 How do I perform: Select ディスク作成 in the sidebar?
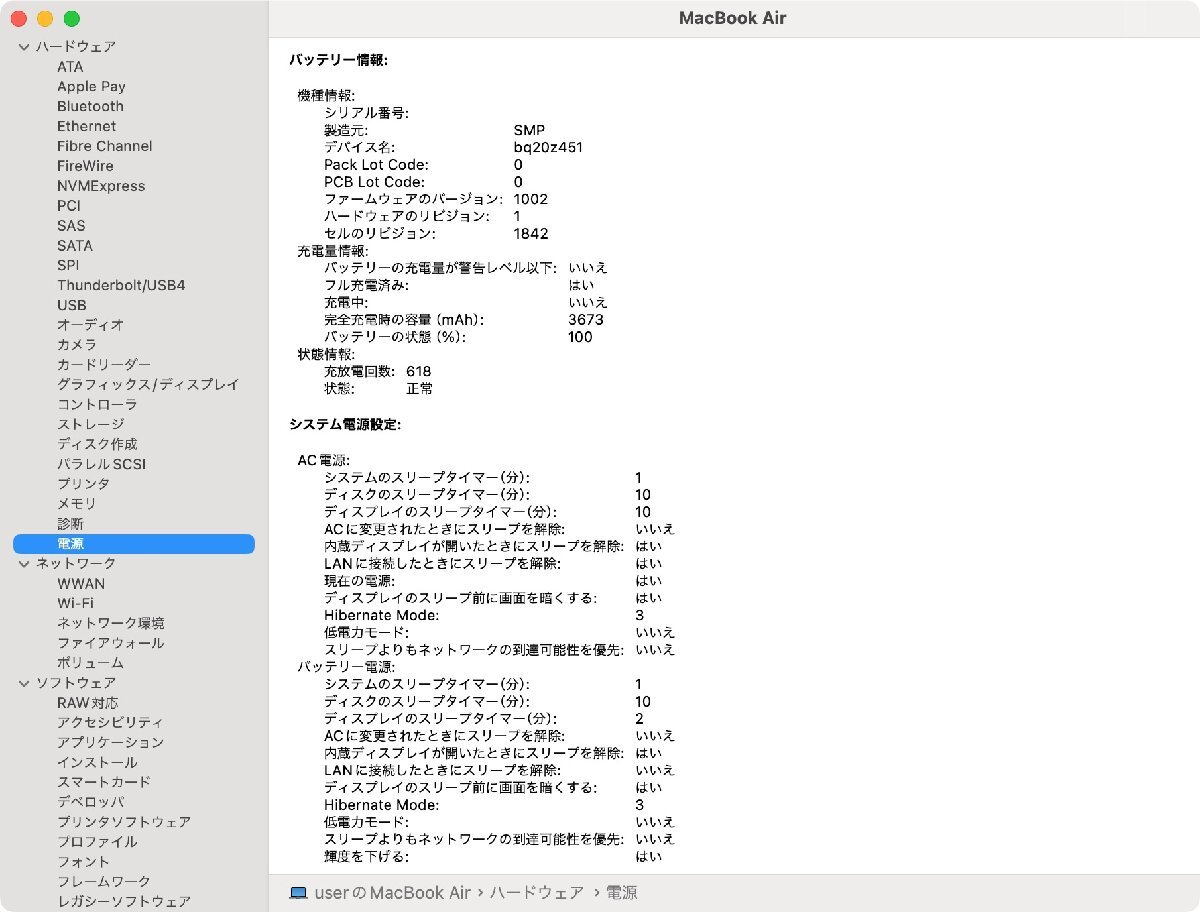[97, 444]
